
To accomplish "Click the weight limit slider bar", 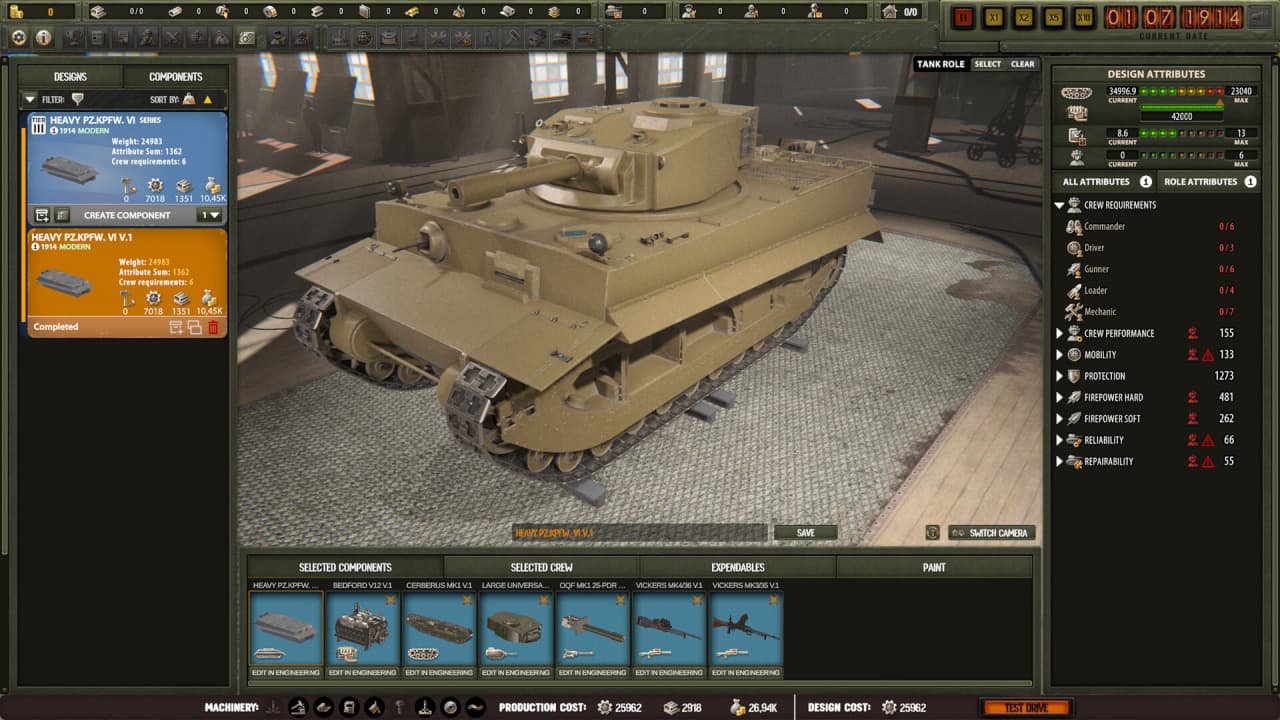I will (x=1182, y=105).
